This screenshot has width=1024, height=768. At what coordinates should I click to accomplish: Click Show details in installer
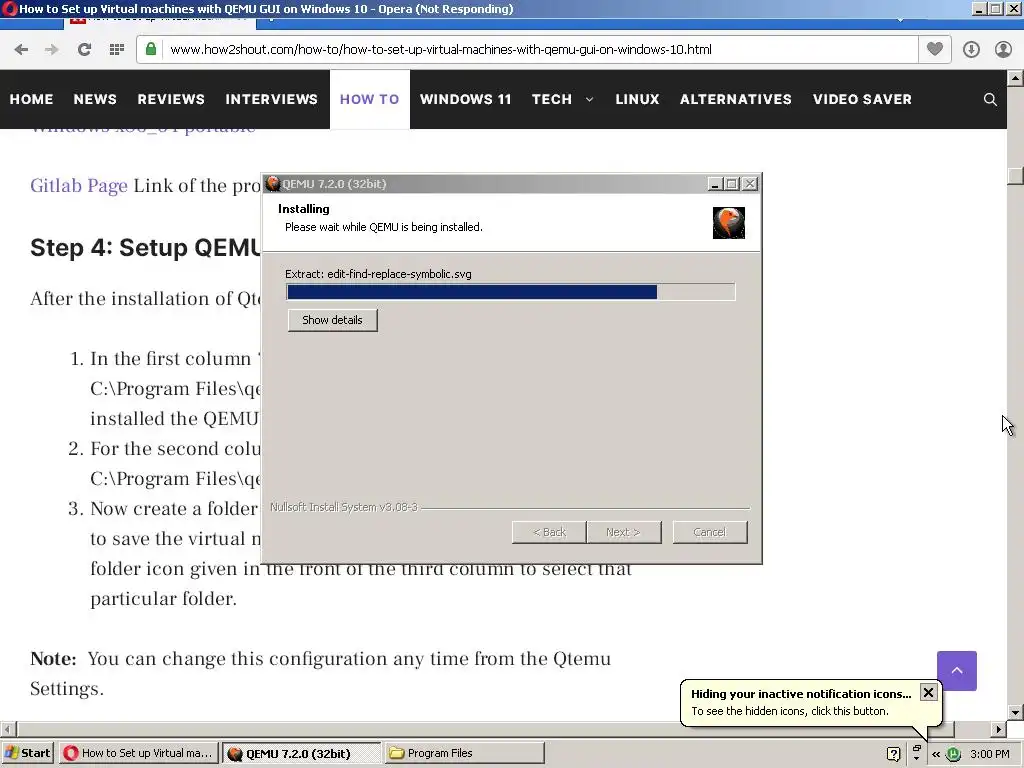pyautogui.click(x=332, y=320)
